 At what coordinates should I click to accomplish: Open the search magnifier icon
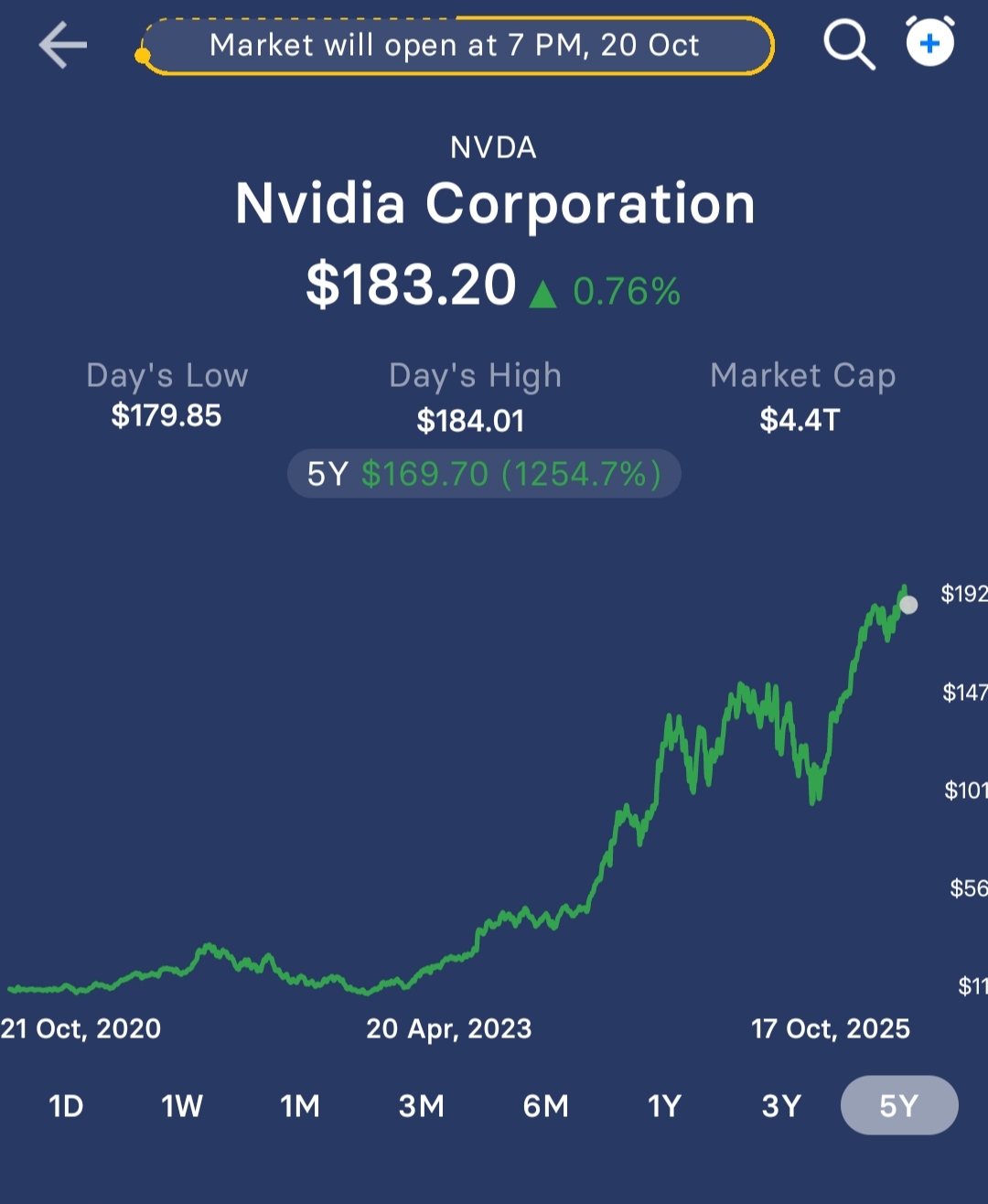click(849, 45)
